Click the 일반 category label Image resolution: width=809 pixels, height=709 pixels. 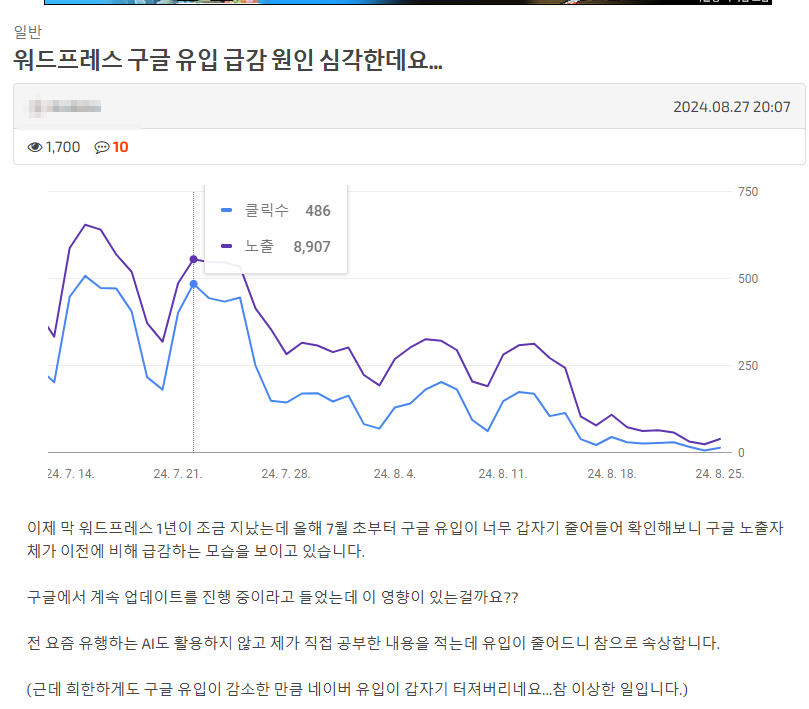tap(27, 32)
